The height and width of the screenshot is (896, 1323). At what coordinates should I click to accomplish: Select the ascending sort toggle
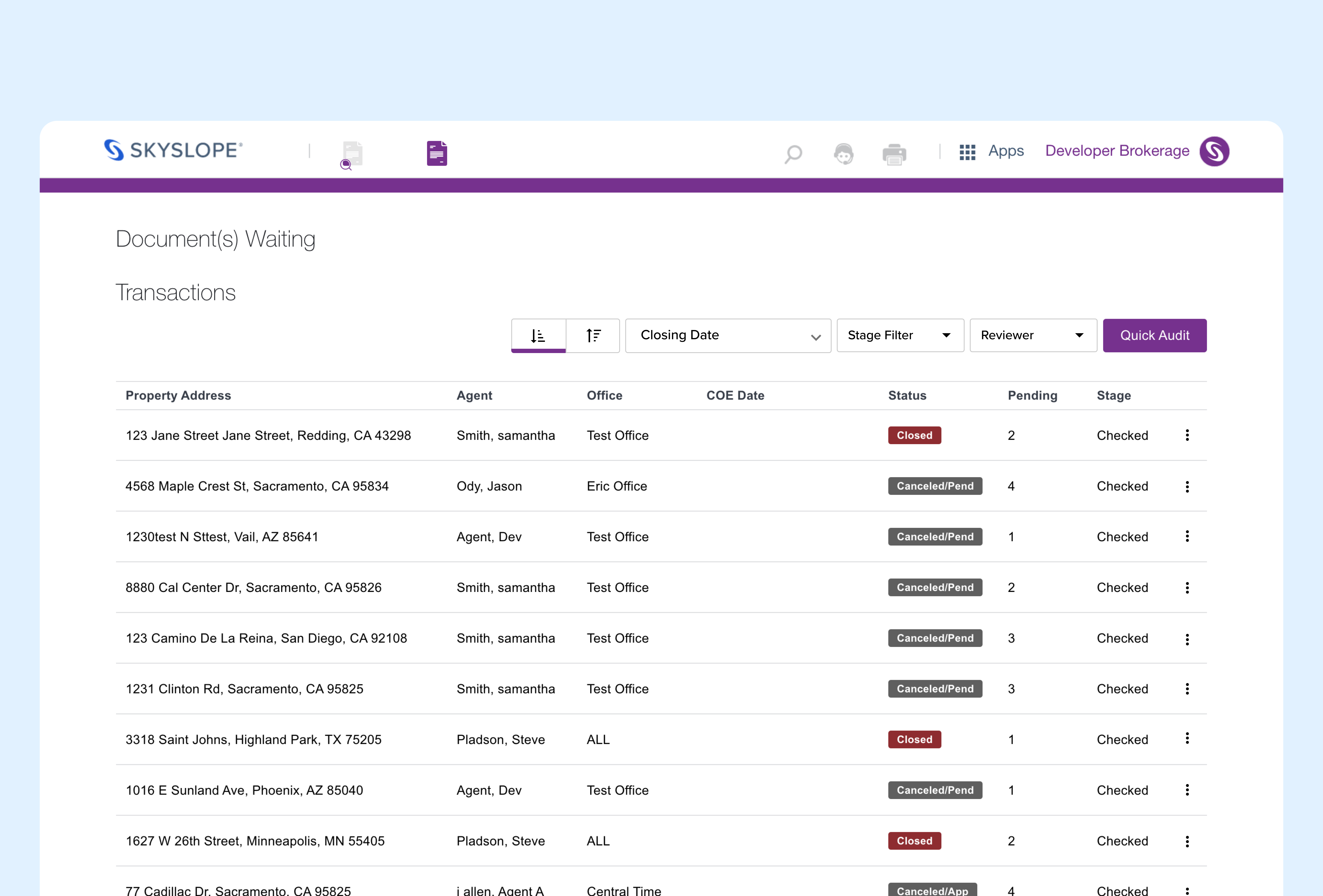593,336
